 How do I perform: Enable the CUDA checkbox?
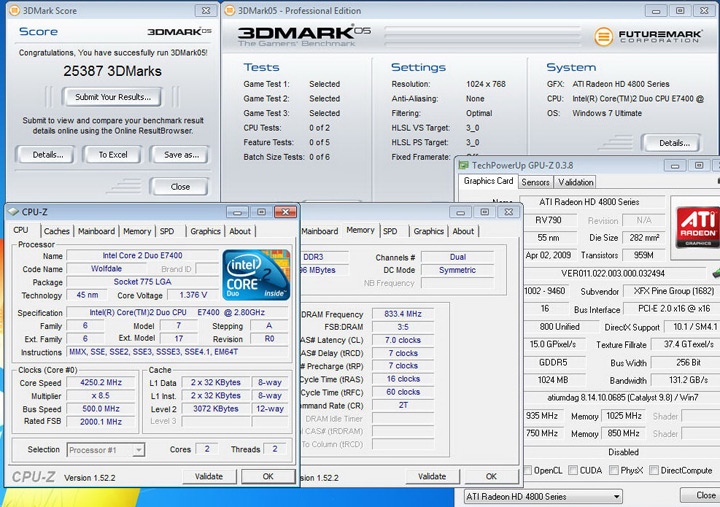pos(573,470)
